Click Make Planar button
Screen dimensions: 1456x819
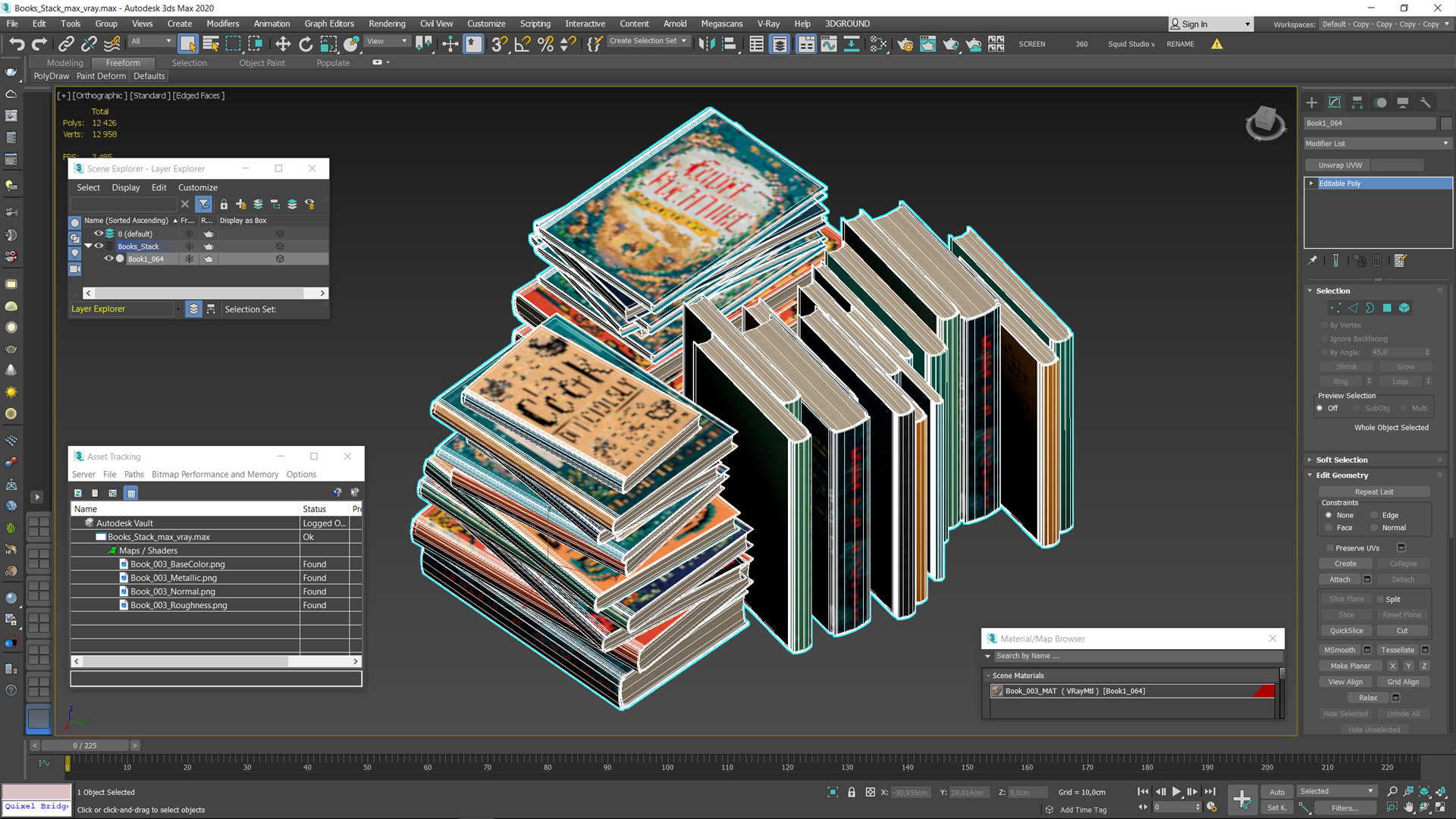(x=1351, y=666)
